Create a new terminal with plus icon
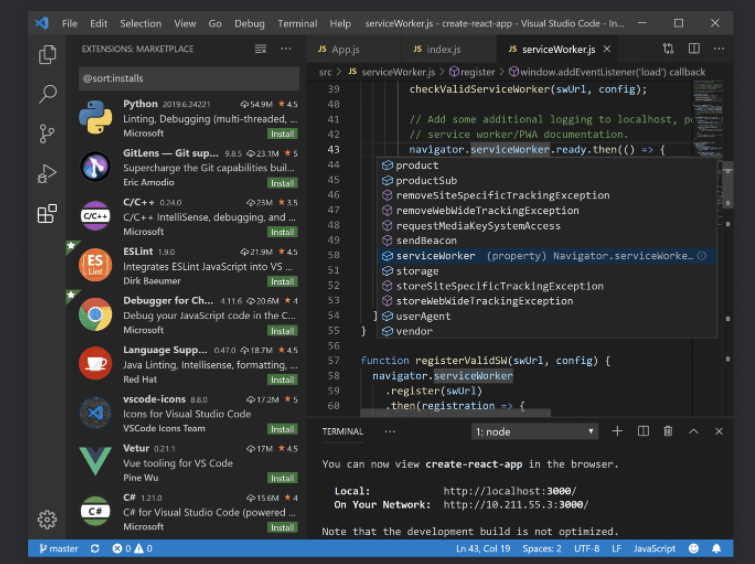Screen dimensions: 755x564 click(x=617, y=431)
